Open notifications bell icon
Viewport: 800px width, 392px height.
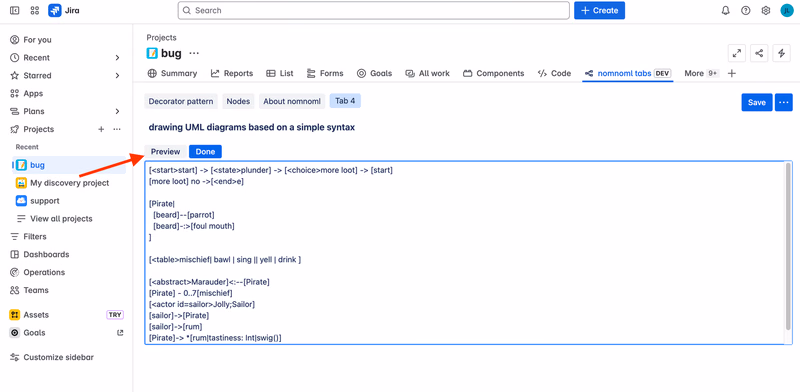(726, 10)
